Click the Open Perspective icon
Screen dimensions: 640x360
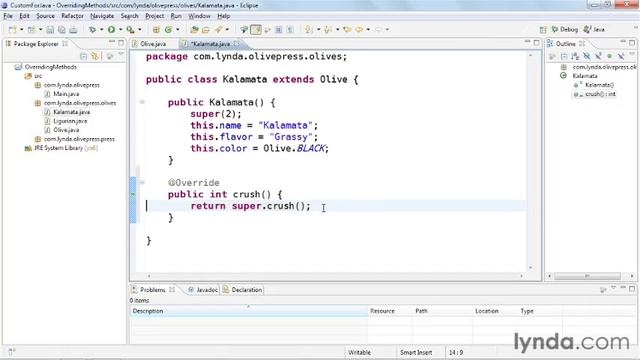542,29
